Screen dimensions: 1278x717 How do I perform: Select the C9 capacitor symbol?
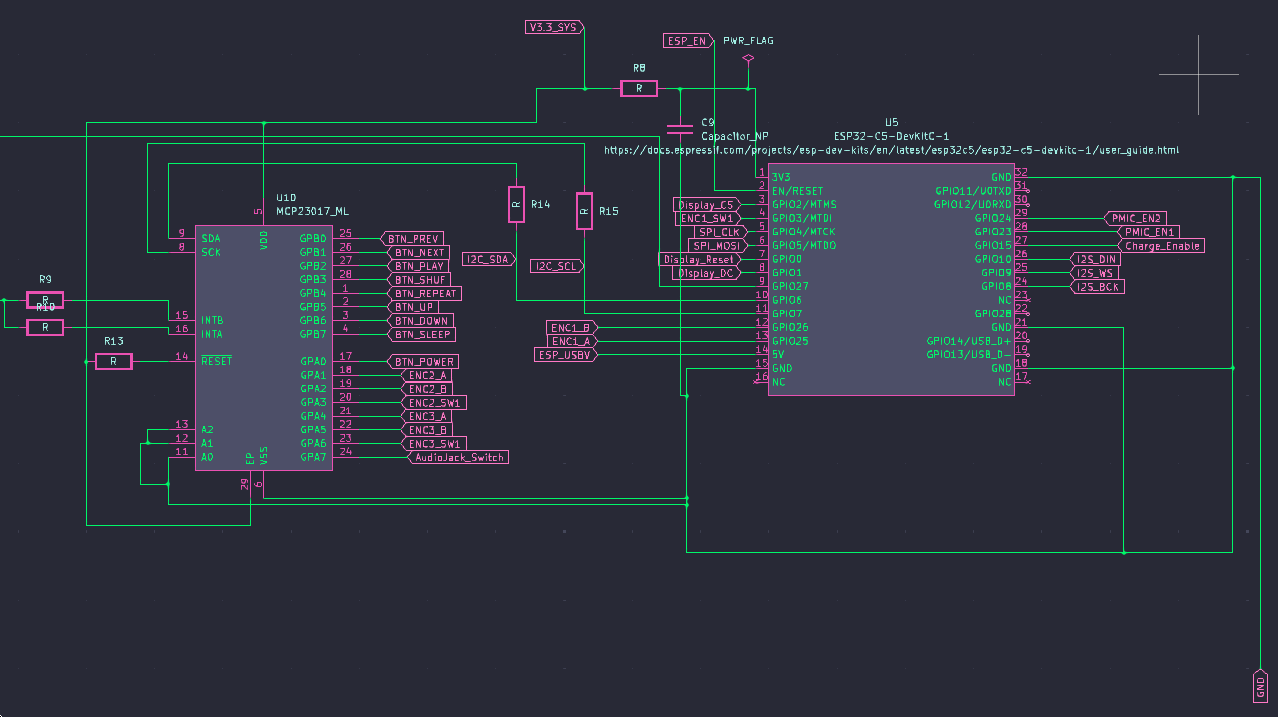click(x=680, y=129)
